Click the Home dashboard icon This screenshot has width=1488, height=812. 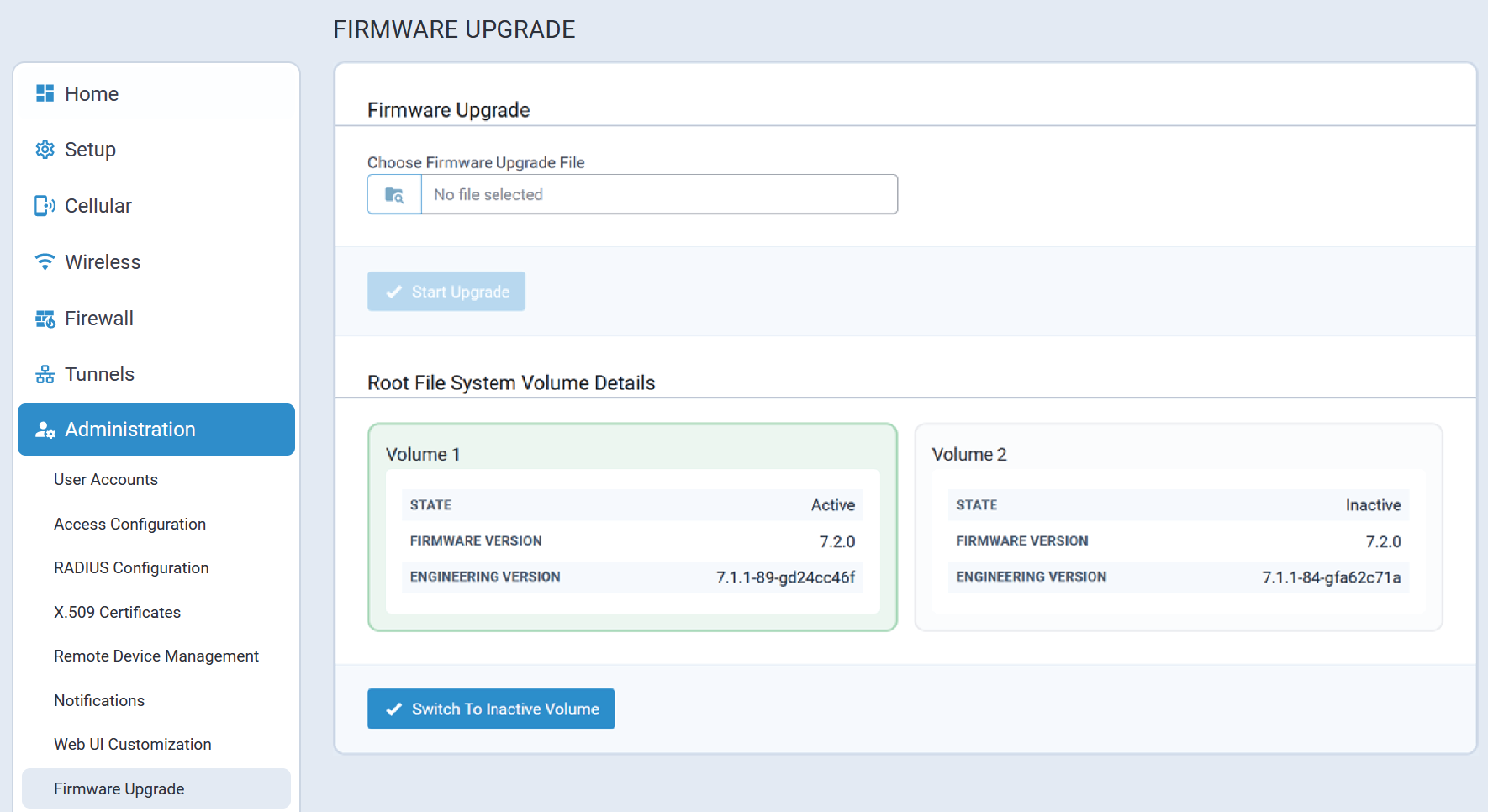coord(45,93)
